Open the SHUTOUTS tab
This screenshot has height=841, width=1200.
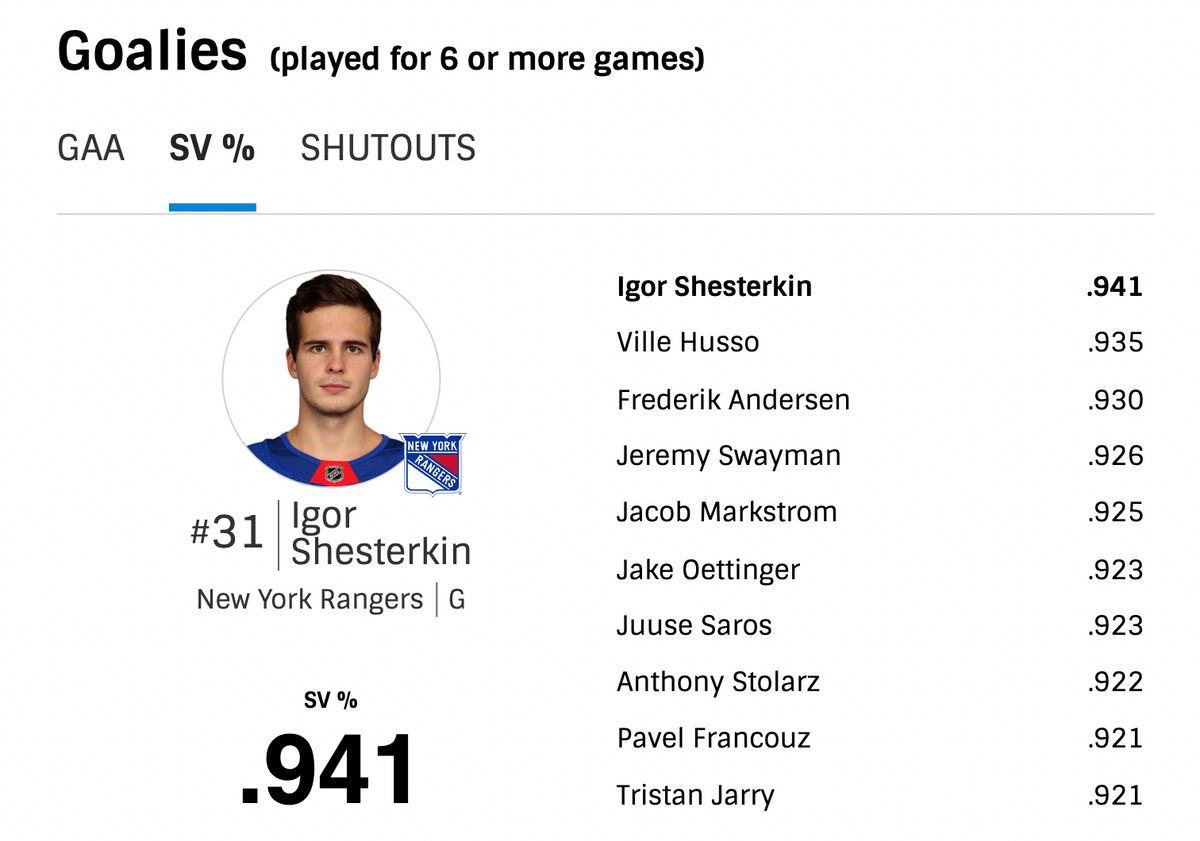click(x=388, y=148)
